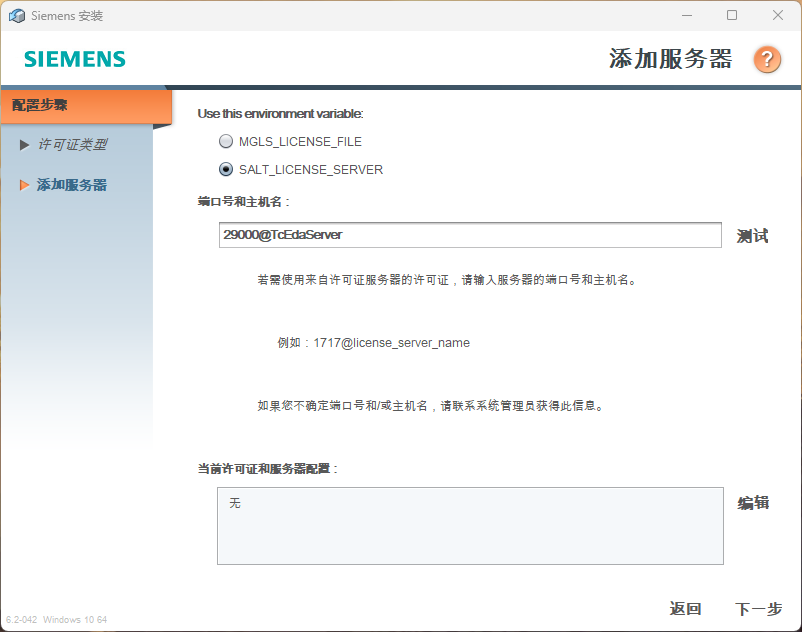The width and height of the screenshot is (802, 632).
Task: Click the orange arrow beside 添加服务器
Action: [25, 185]
